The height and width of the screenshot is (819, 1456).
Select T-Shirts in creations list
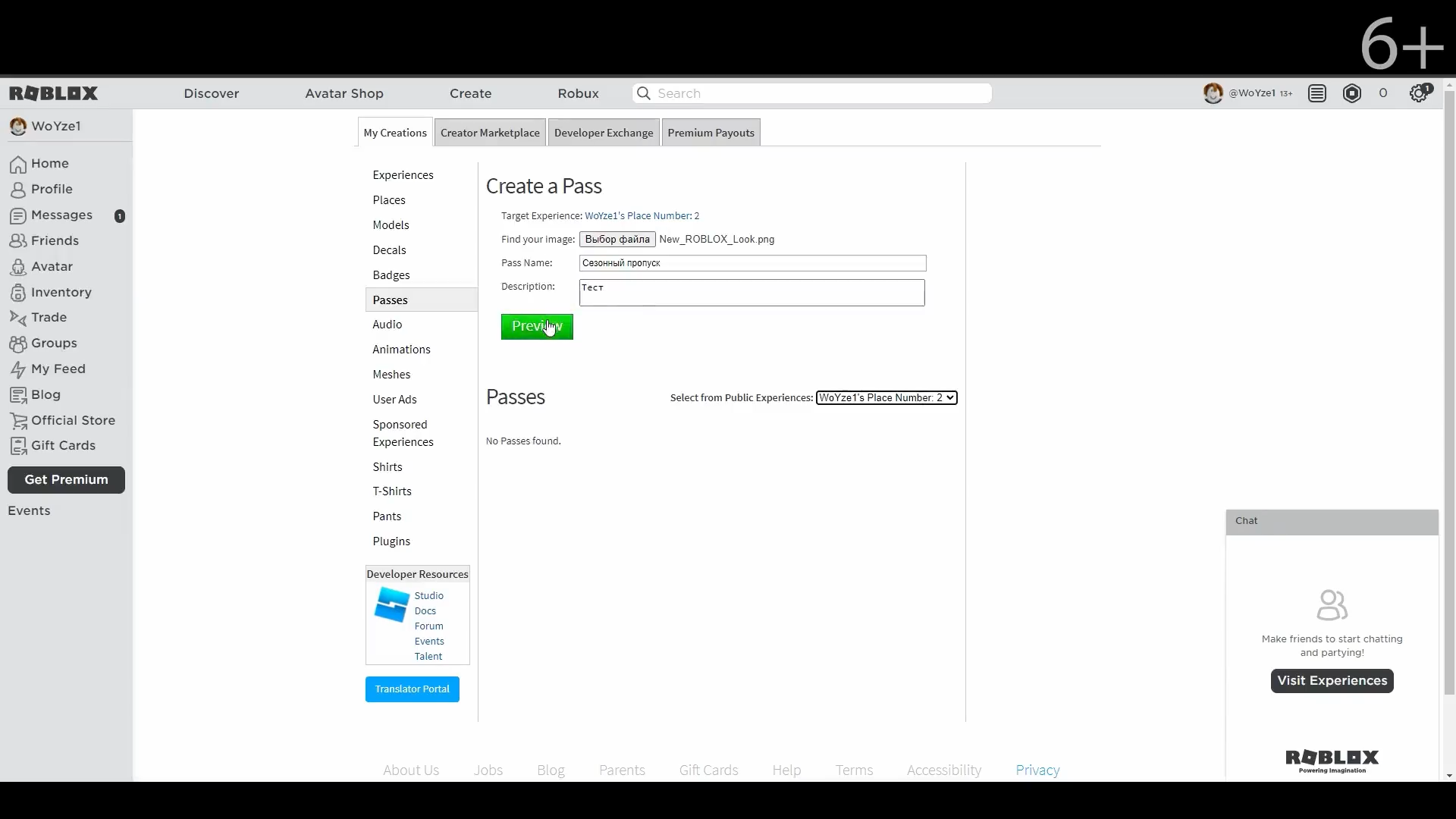[x=392, y=491]
